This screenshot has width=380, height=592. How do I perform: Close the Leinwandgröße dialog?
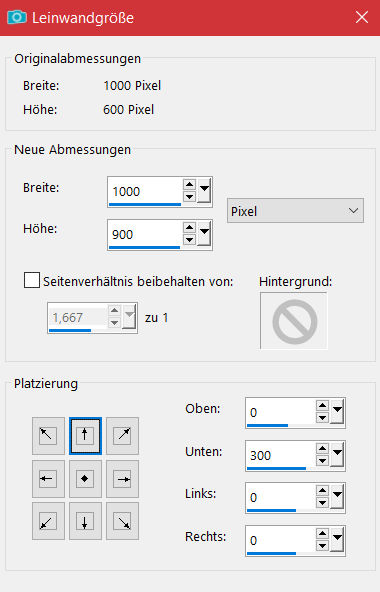[361, 17]
